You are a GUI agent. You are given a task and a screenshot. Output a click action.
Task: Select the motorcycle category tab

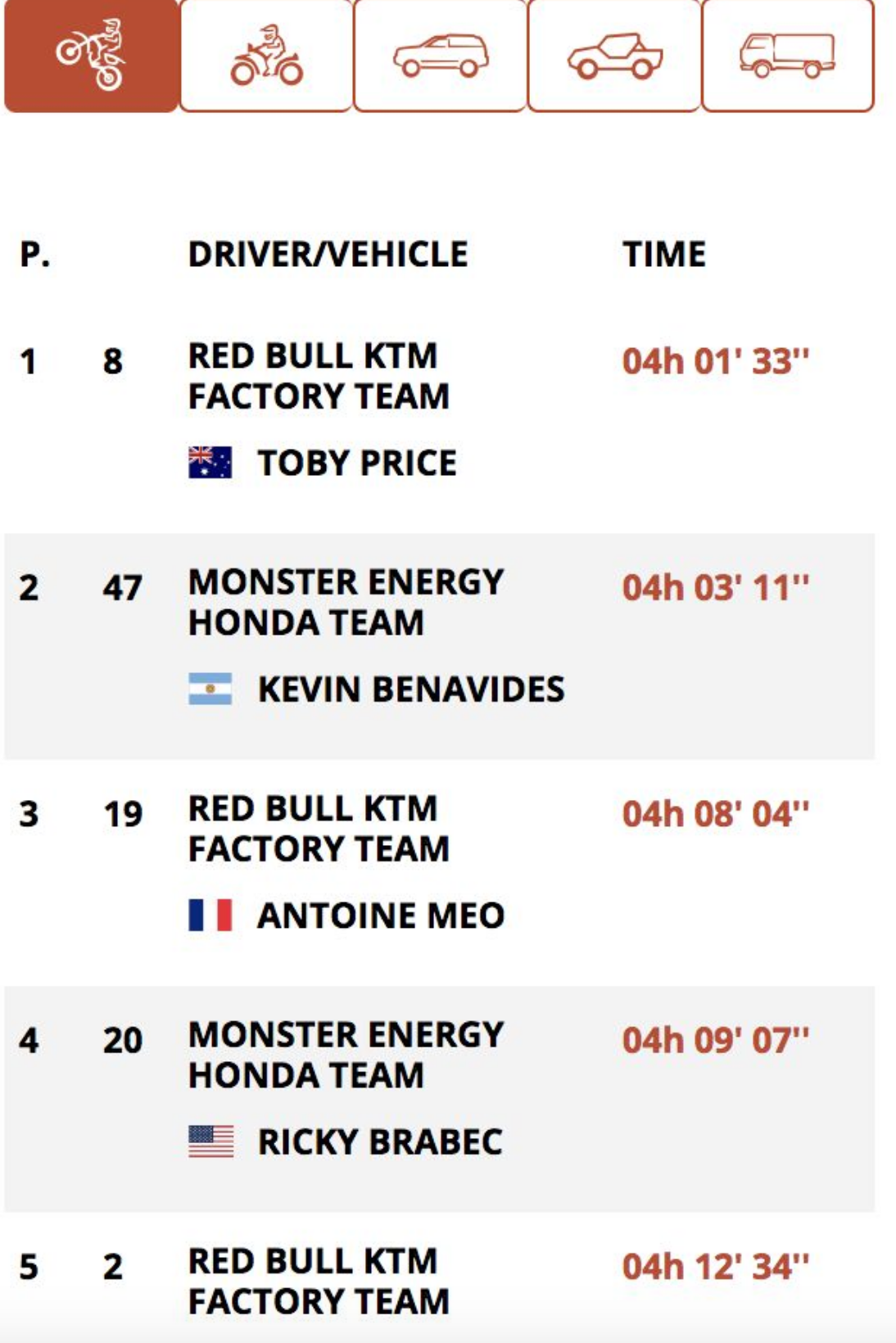pos(91,55)
